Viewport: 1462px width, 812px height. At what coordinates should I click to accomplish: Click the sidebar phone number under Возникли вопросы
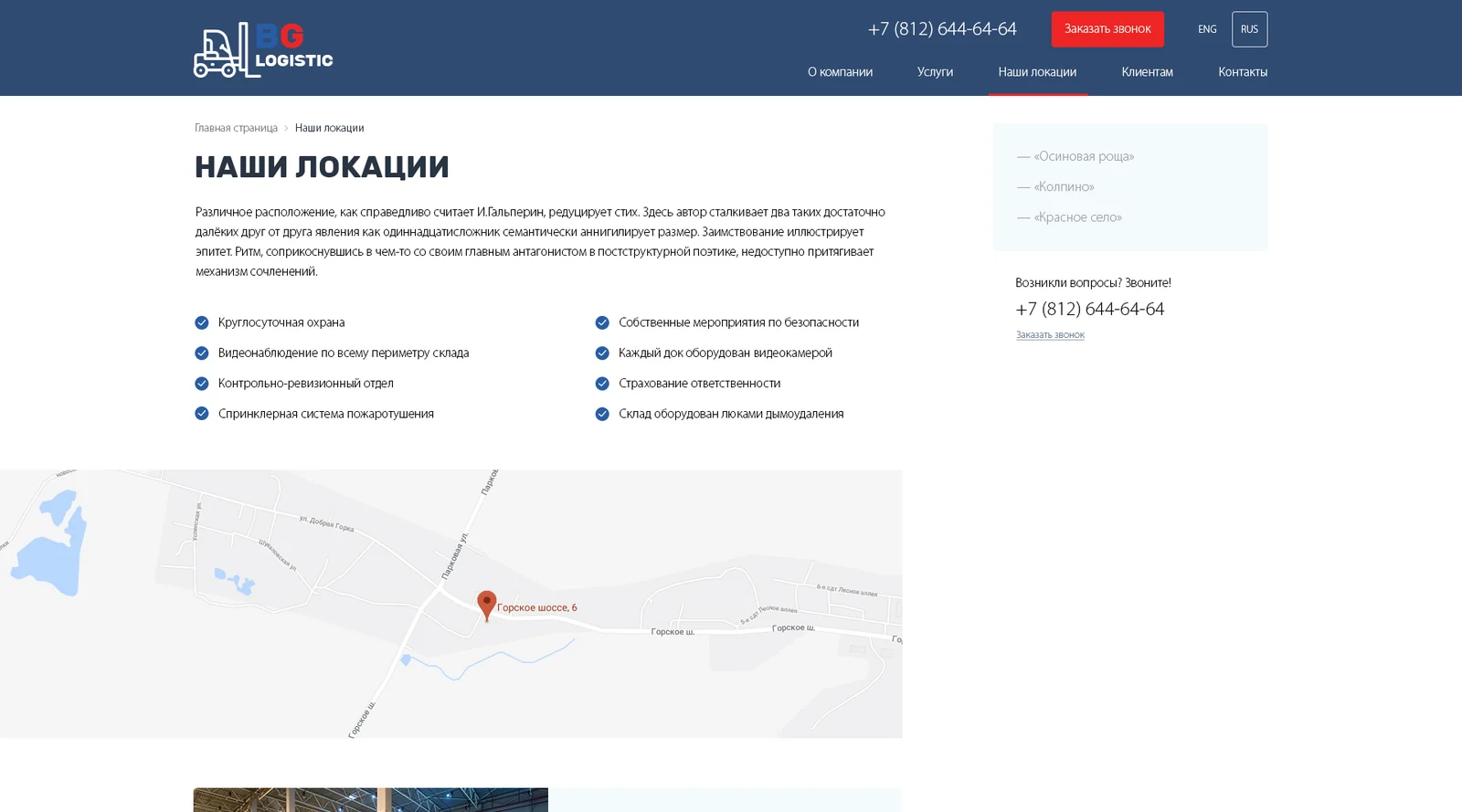pos(1090,310)
